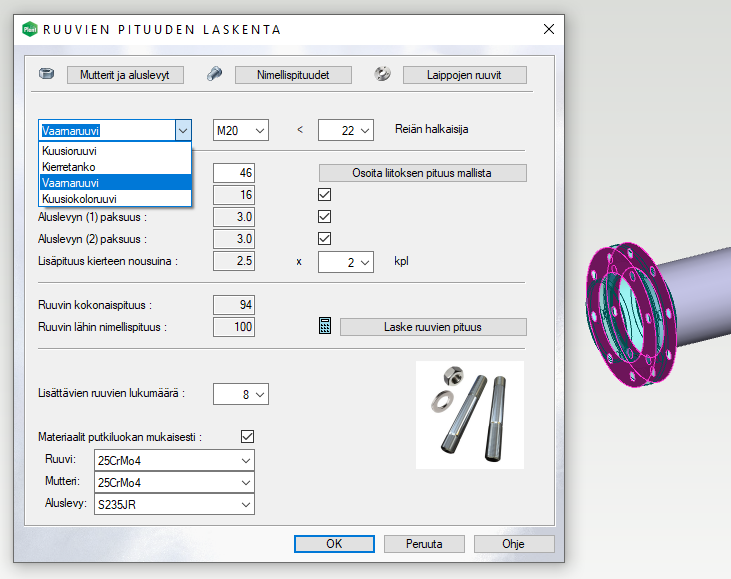Toggle the Aluslevyn (1) paksuus checkbox

coord(324,216)
